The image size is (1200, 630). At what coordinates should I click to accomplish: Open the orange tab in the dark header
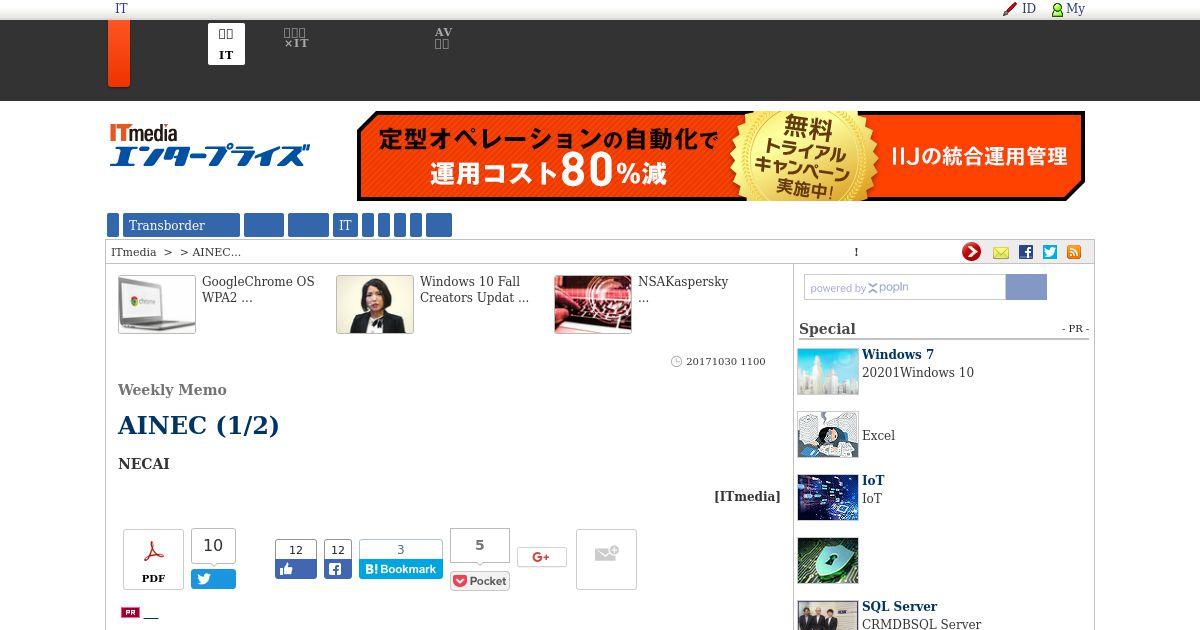[x=119, y=53]
